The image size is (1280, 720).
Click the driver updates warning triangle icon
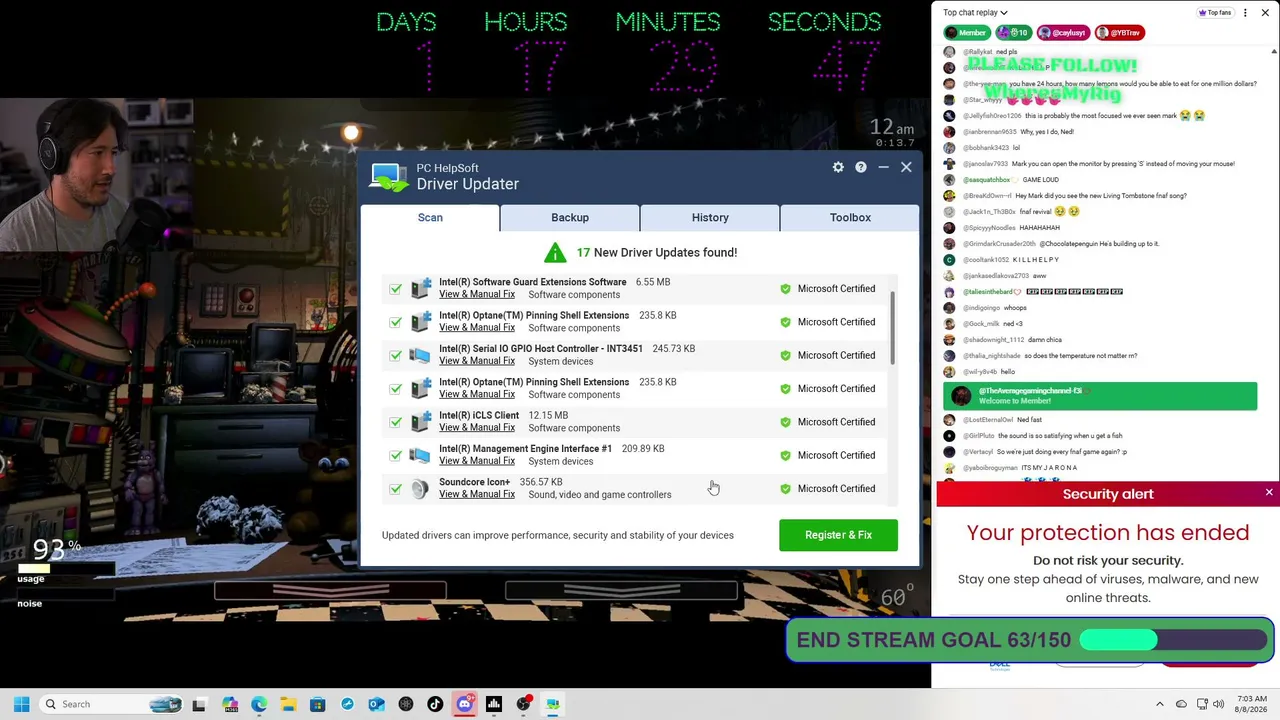555,252
